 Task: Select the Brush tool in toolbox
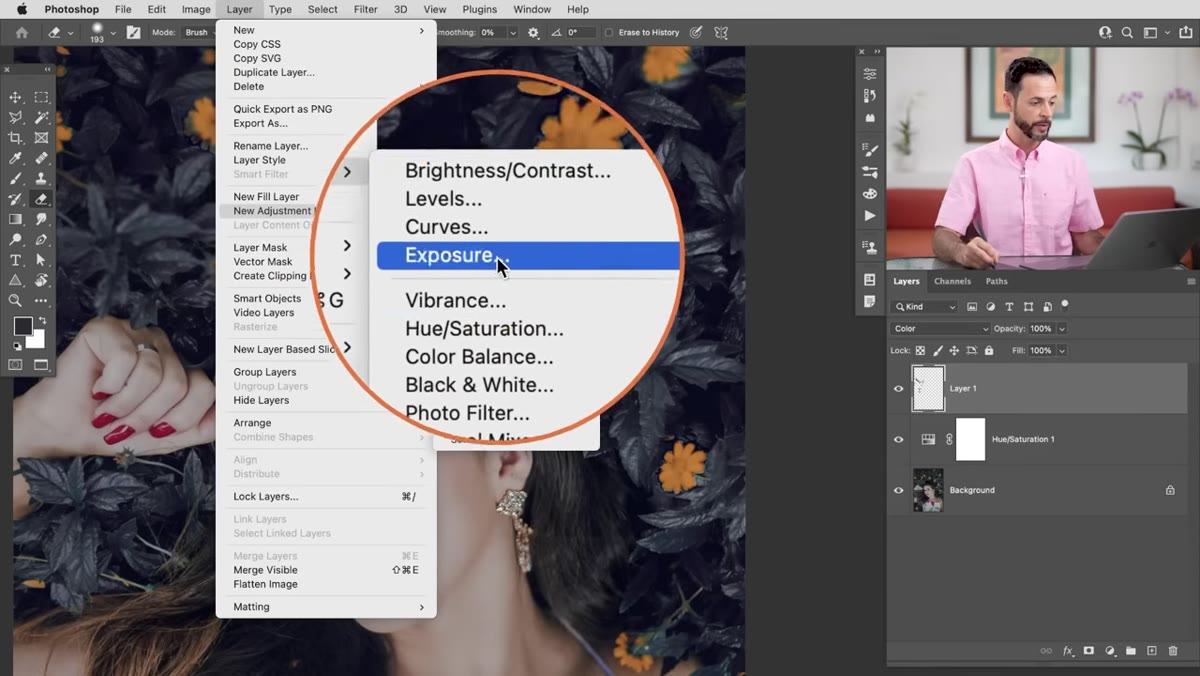16,179
